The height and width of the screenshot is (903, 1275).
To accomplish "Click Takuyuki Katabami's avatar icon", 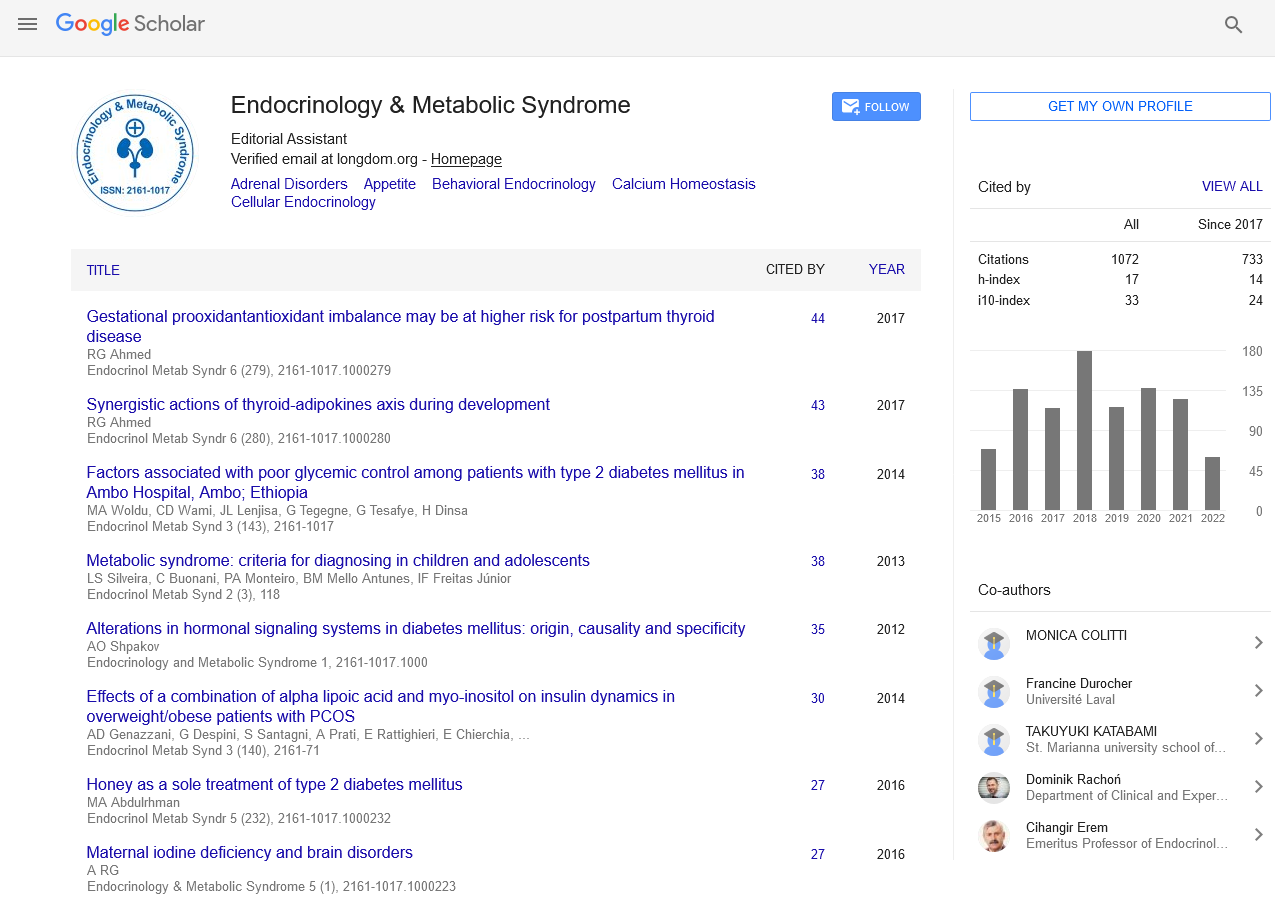I will (x=993, y=740).
